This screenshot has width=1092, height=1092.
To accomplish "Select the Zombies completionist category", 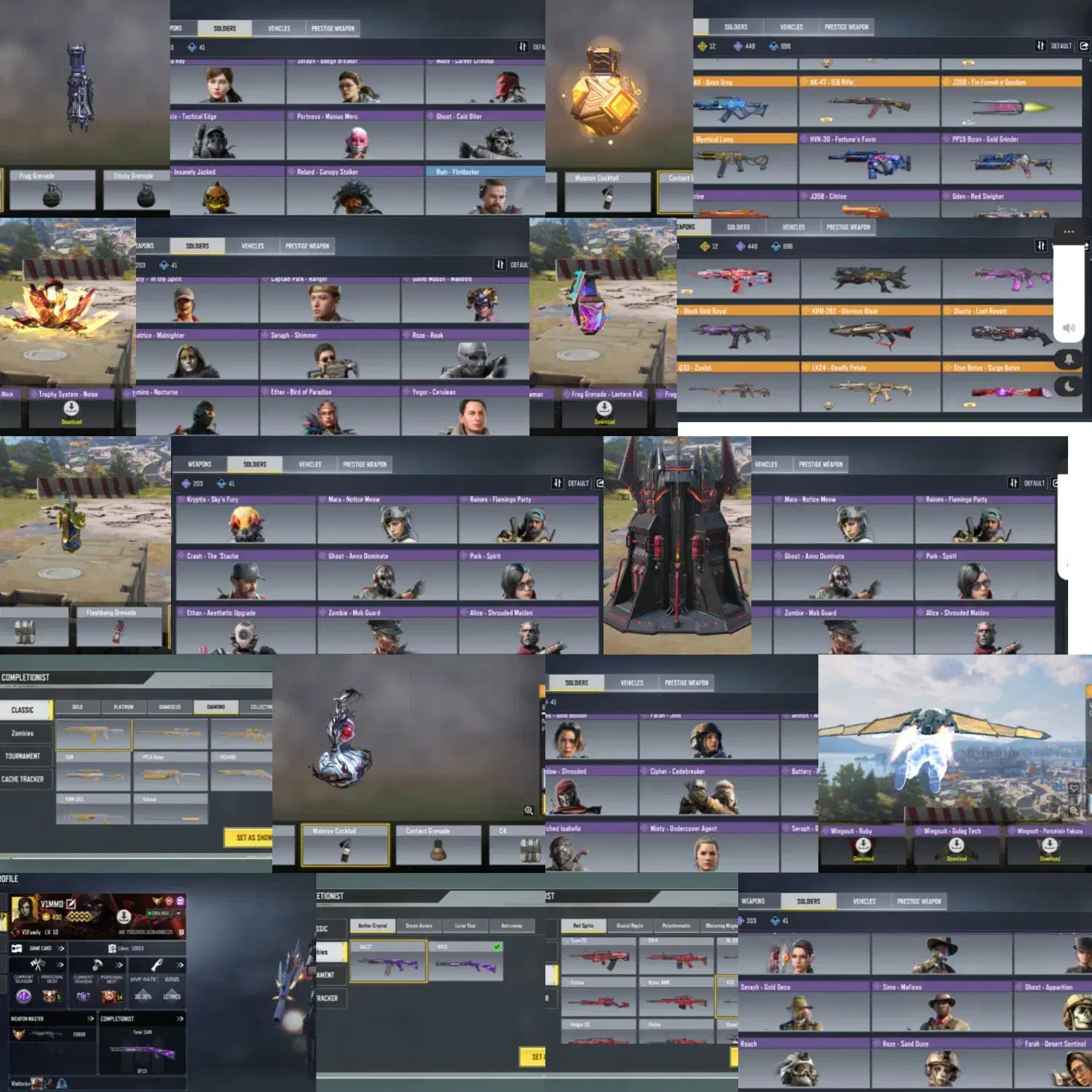I will point(26,733).
